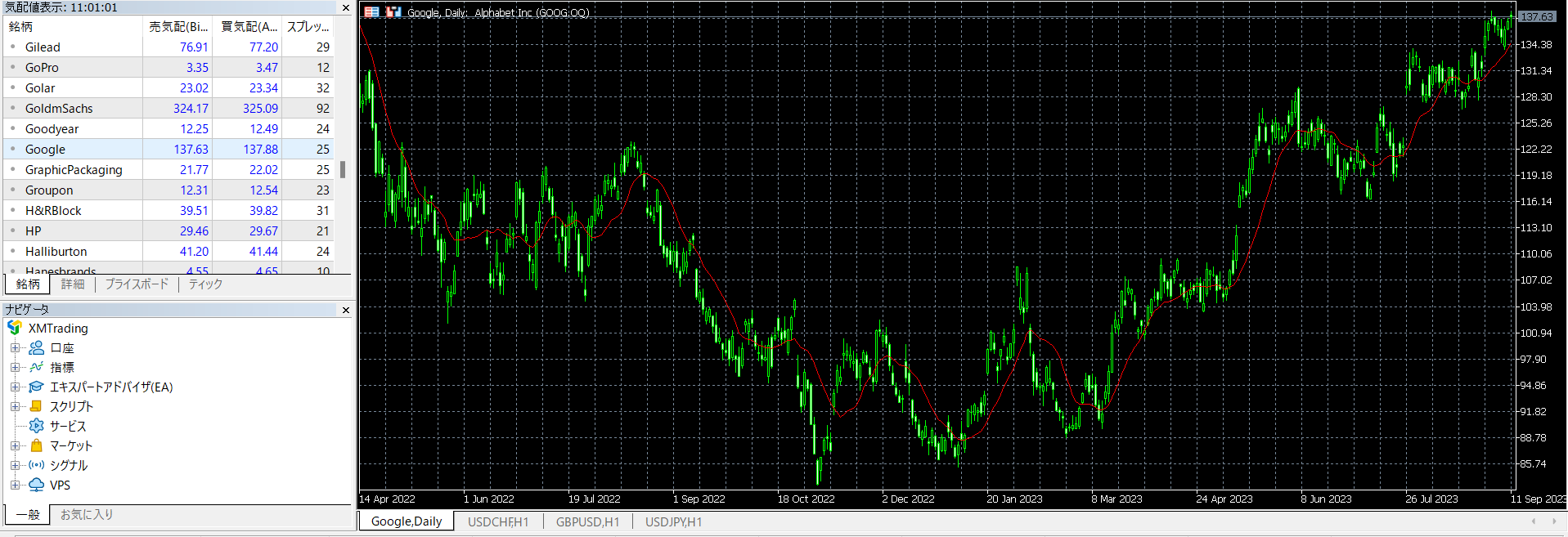Click the エキスパートアドバイザ(EA) graduation cap icon
This screenshot has height=537, width=1568.
coord(37,387)
